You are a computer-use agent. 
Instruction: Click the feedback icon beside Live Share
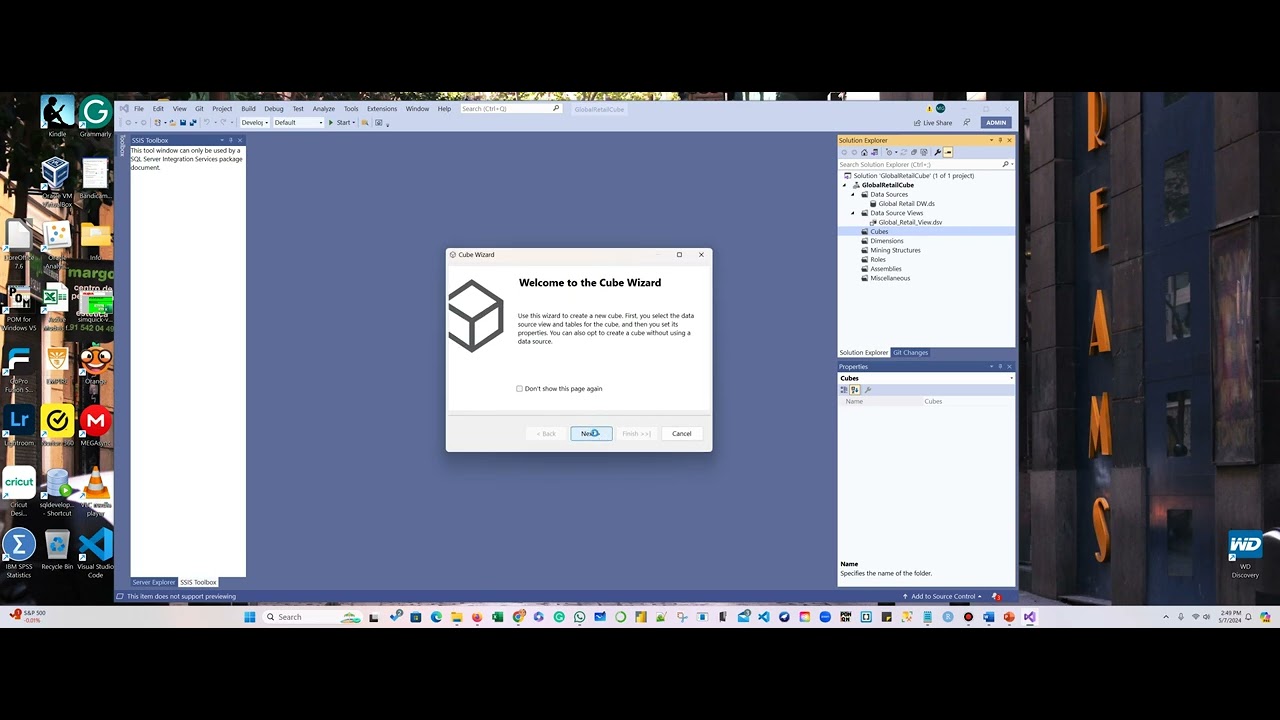(x=969, y=122)
